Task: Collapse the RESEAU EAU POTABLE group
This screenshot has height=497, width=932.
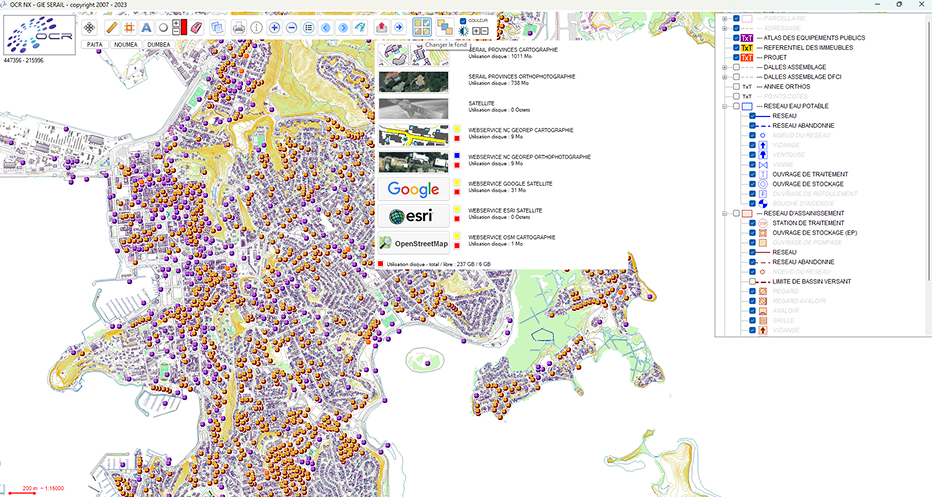Action: tap(725, 106)
